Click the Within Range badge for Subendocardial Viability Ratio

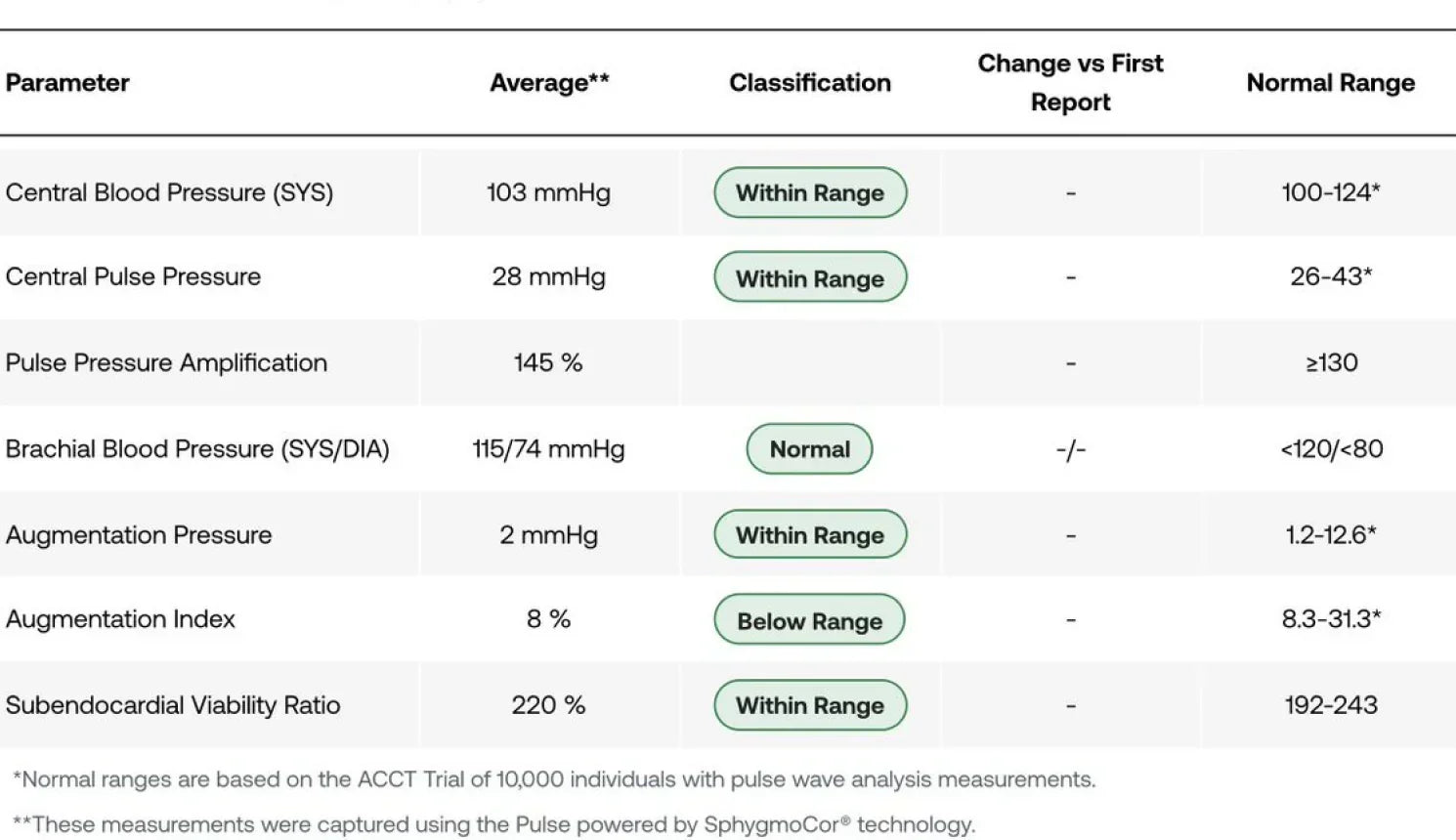tap(810, 705)
